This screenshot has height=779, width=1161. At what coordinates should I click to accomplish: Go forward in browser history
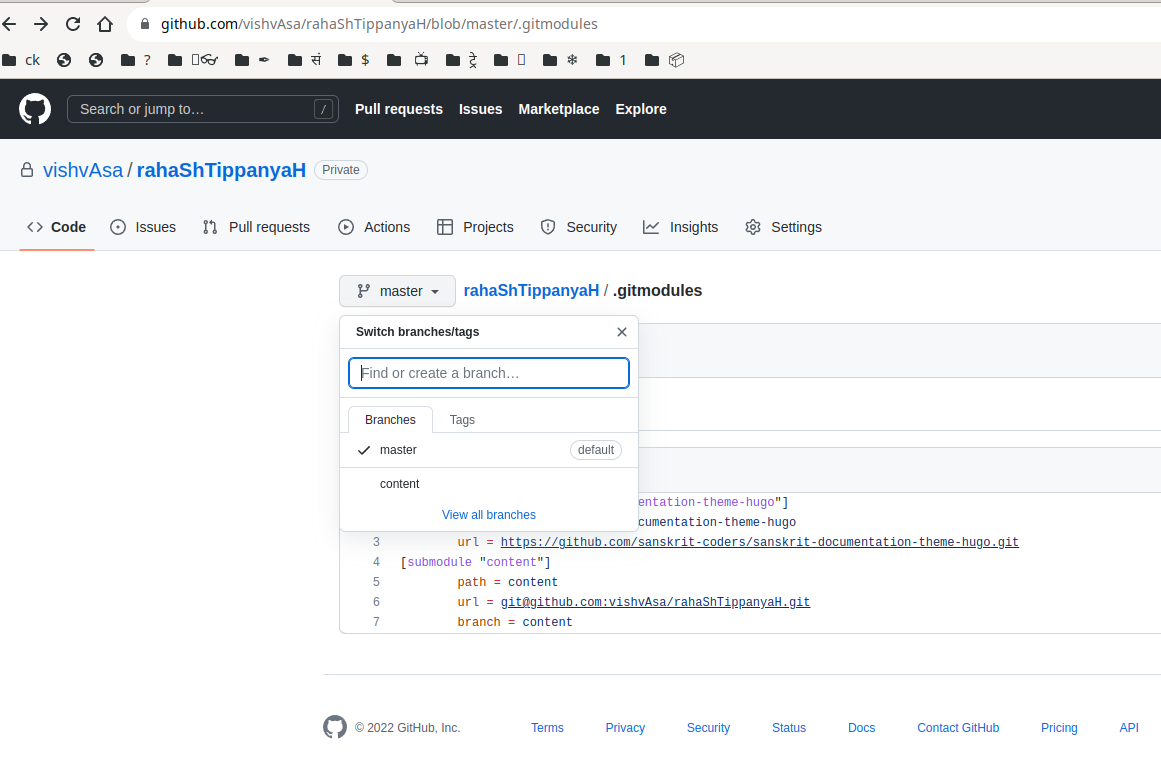[x=41, y=24]
